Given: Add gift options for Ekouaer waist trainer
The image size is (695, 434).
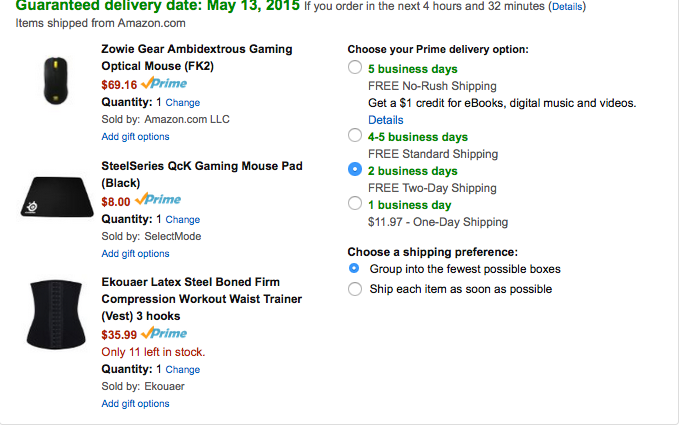Looking at the screenshot, I should (135, 404).
